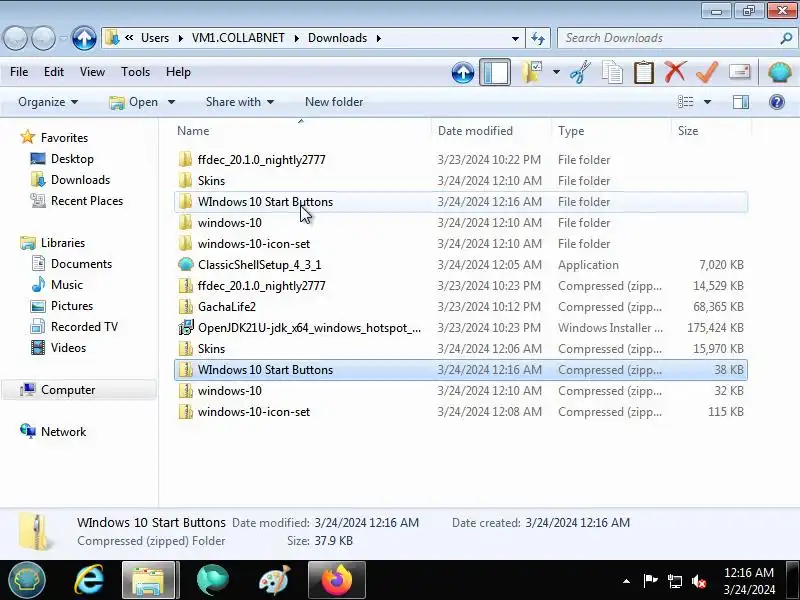Select Pictures library
This screenshot has width=800, height=600.
click(x=71, y=306)
